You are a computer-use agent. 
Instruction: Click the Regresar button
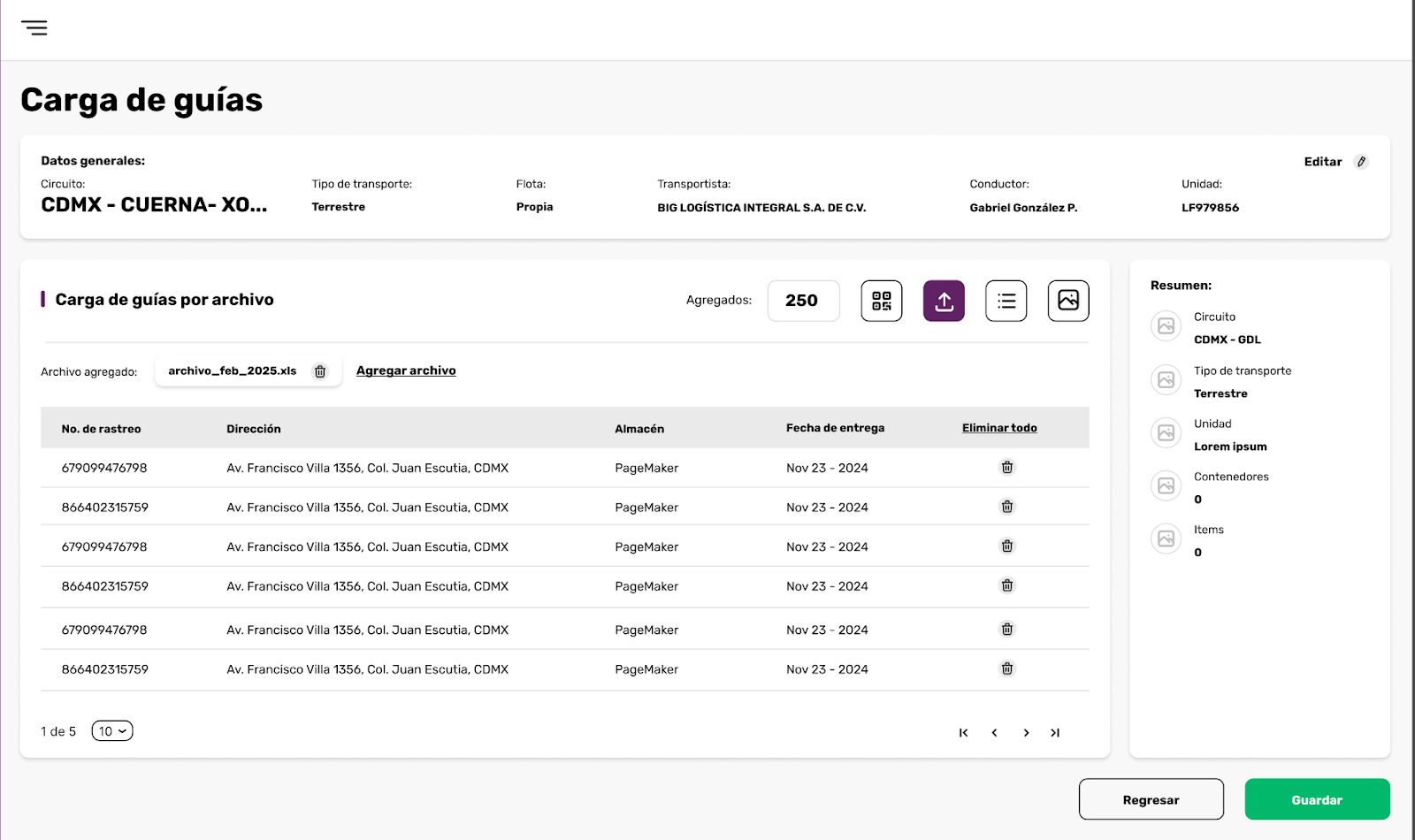tap(1151, 799)
